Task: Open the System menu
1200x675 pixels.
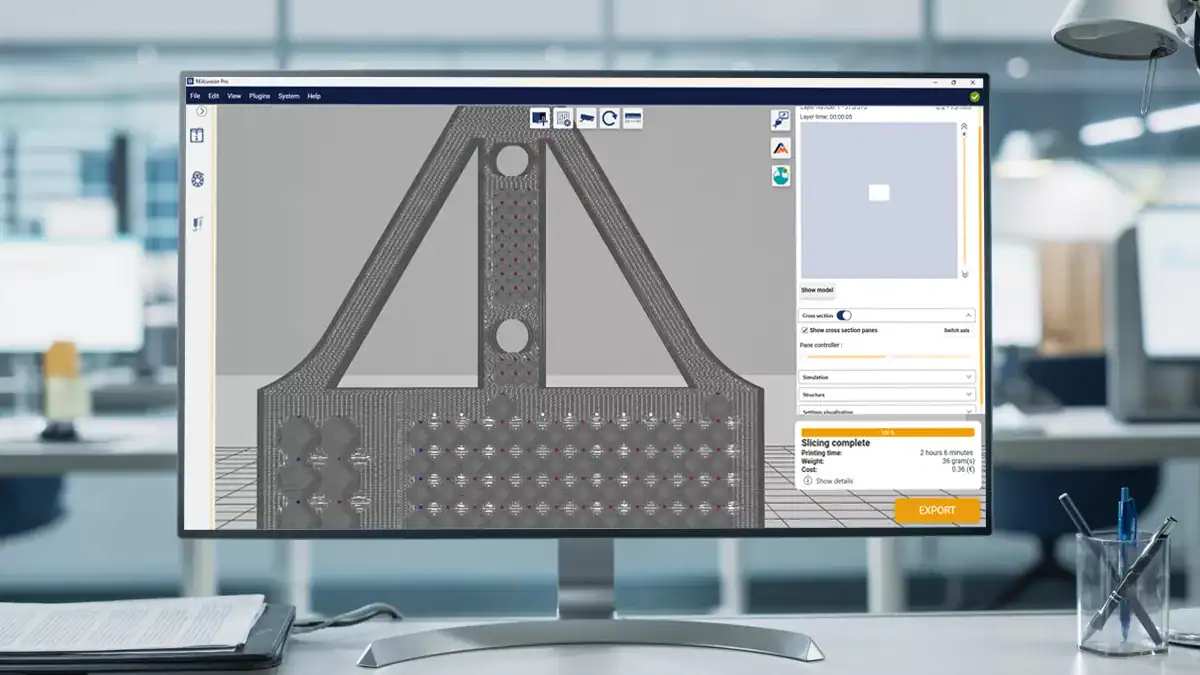Action: pyautogui.click(x=288, y=96)
